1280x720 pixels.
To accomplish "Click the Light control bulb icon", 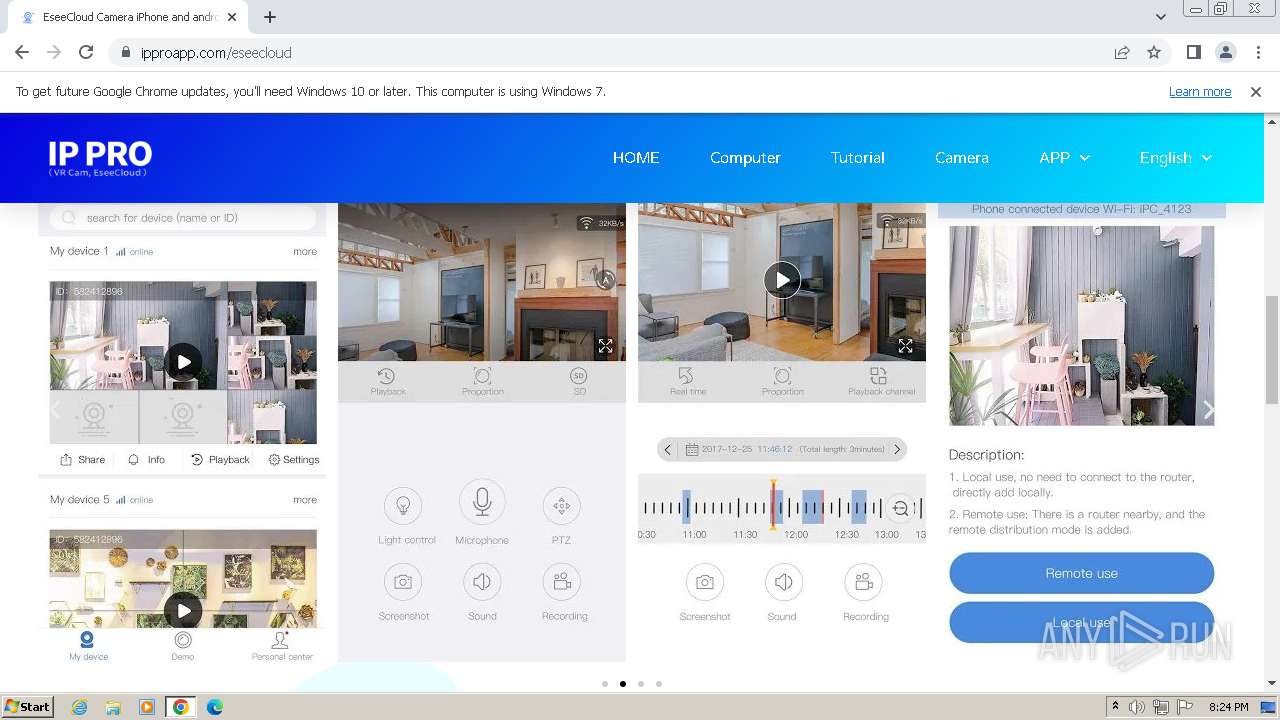I will pos(403,505).
